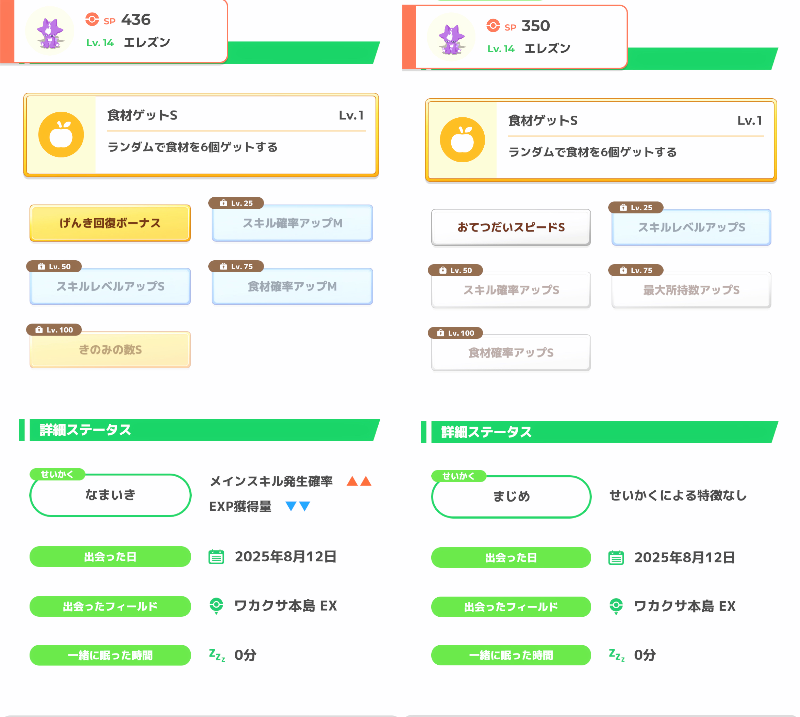Select the エレズン thumbnail with SP 350
The height and width of the screenshot is (717, 800).
click(x=451, y=38)
